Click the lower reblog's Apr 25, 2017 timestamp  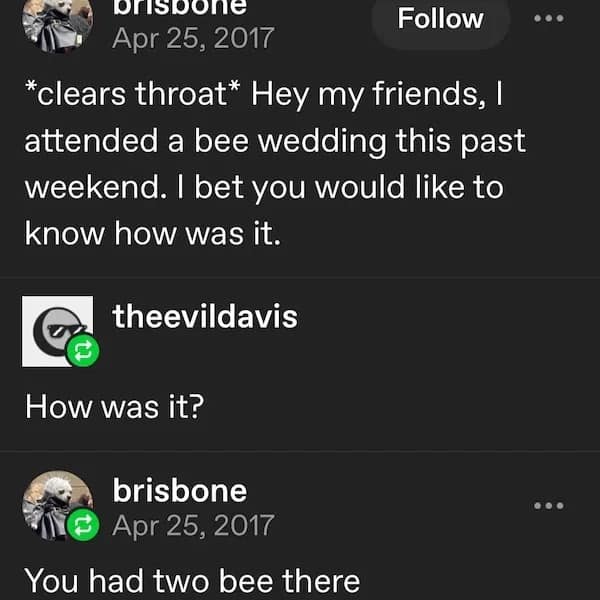tap(193, 525)
